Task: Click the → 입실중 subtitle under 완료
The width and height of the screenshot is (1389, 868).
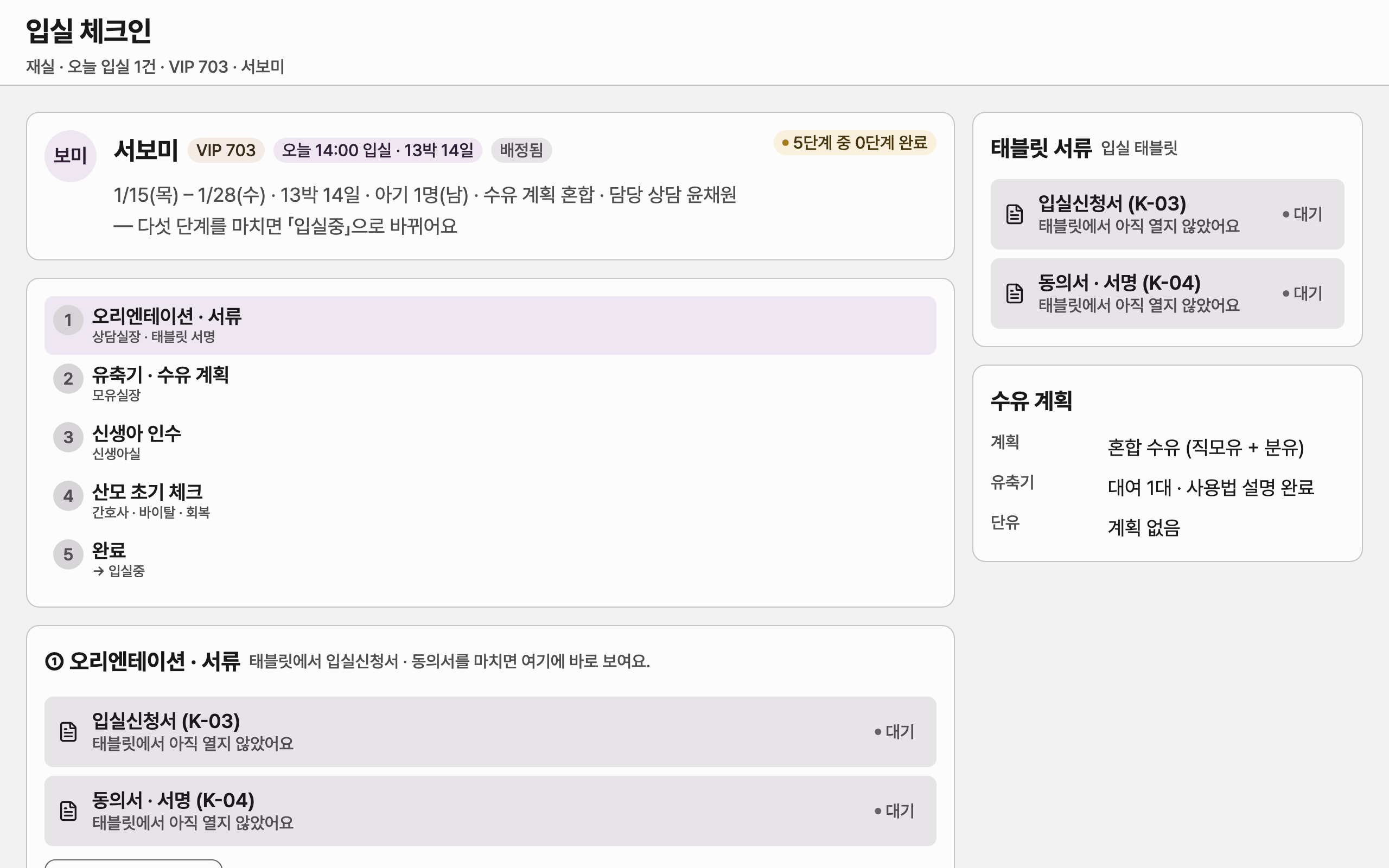Action: coord(119,571)
